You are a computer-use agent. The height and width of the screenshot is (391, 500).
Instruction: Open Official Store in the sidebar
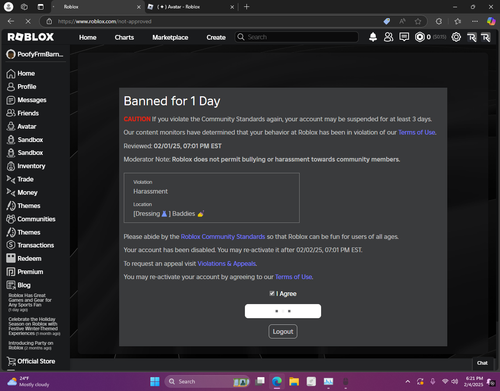[x=31, y=361]
